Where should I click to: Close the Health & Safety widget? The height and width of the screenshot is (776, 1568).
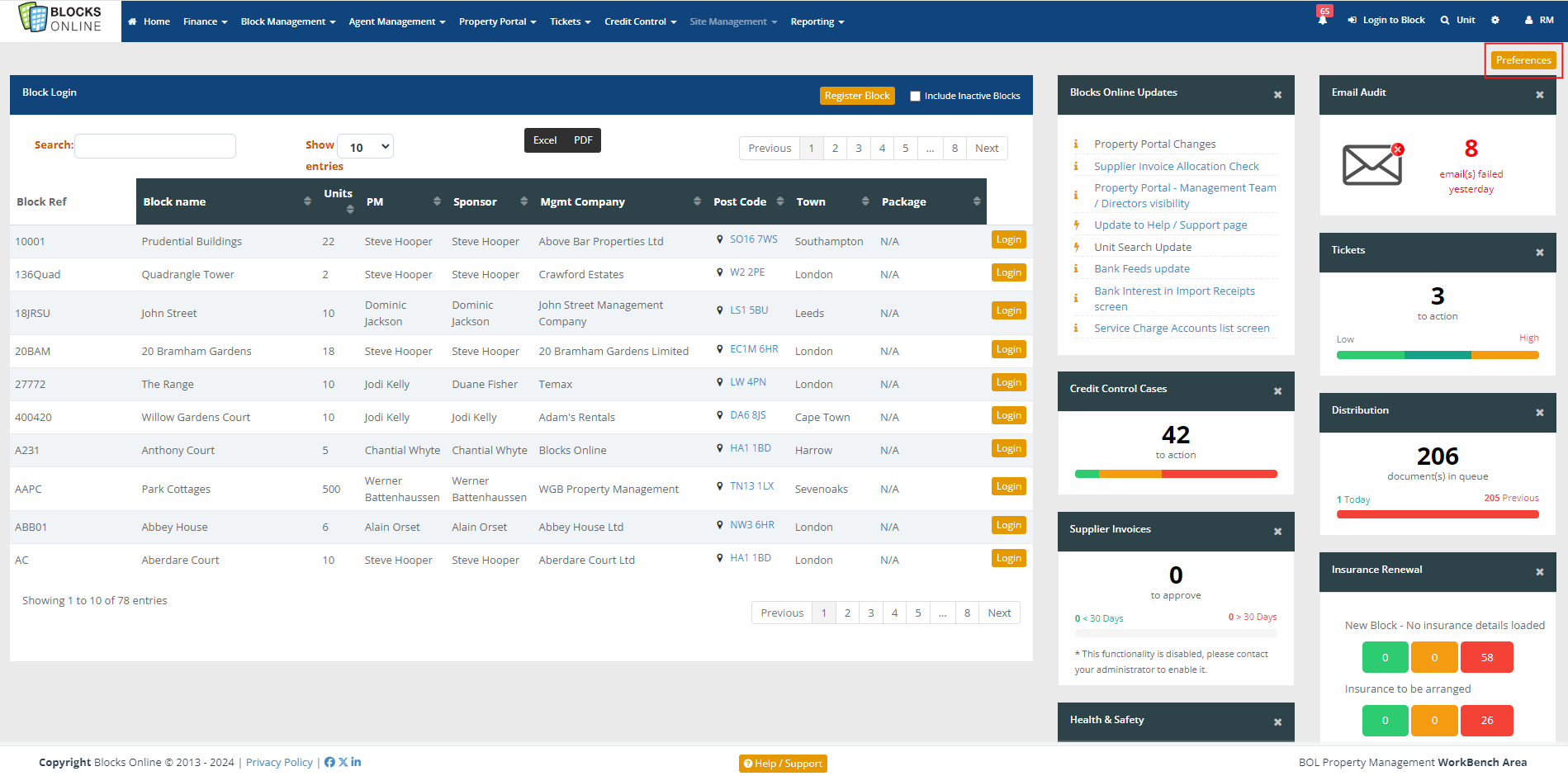point(1277,722)
